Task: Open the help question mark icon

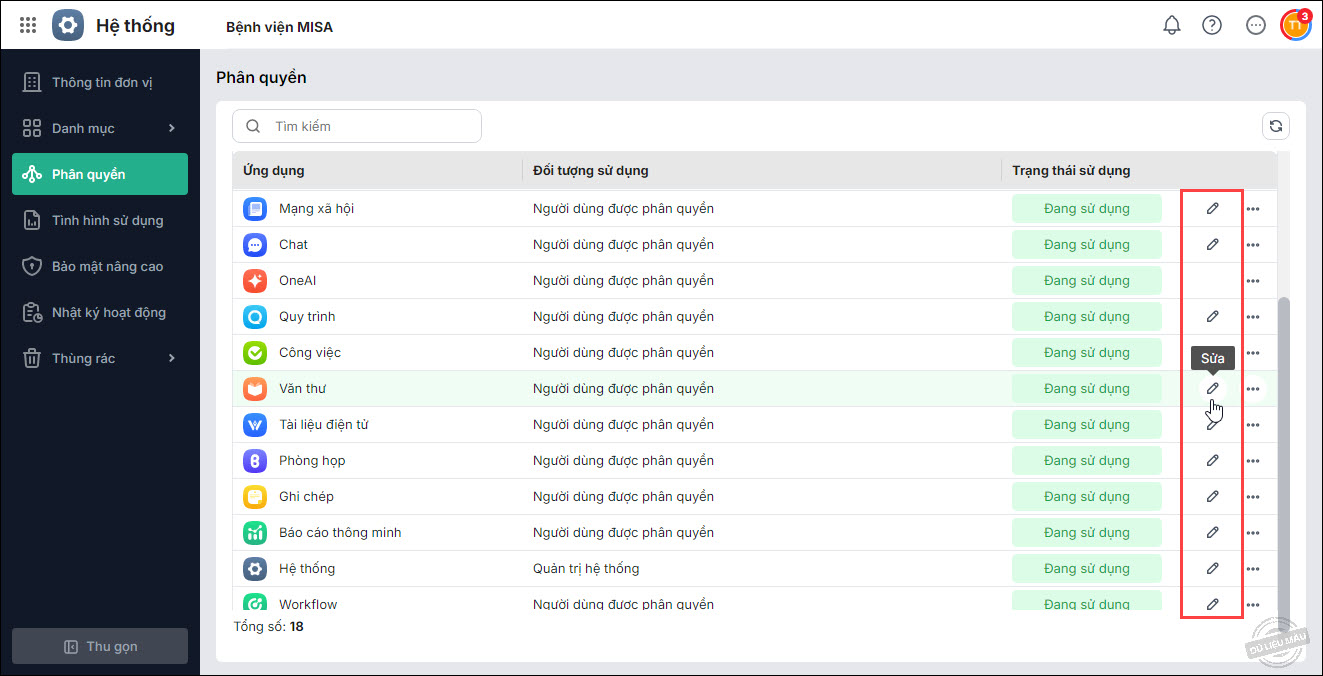Action: coord(1212,25)
